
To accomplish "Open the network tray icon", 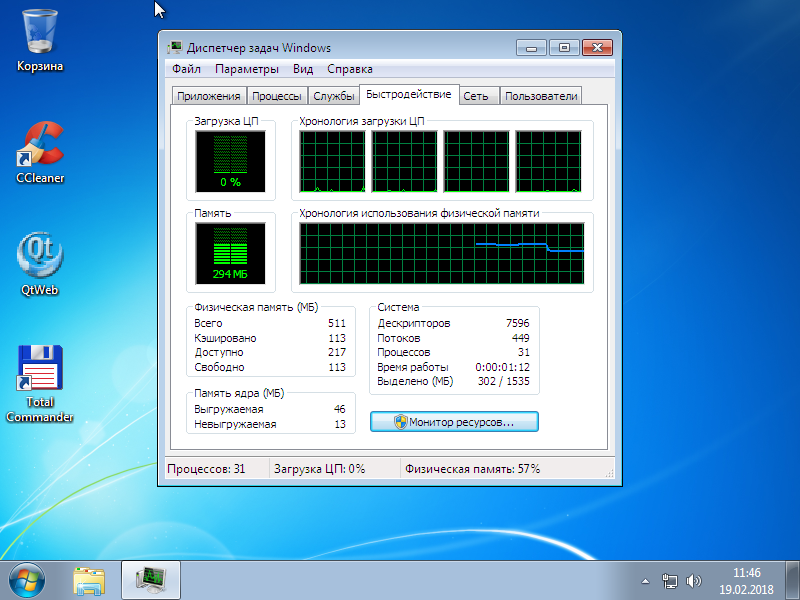I will click(669, 581).
